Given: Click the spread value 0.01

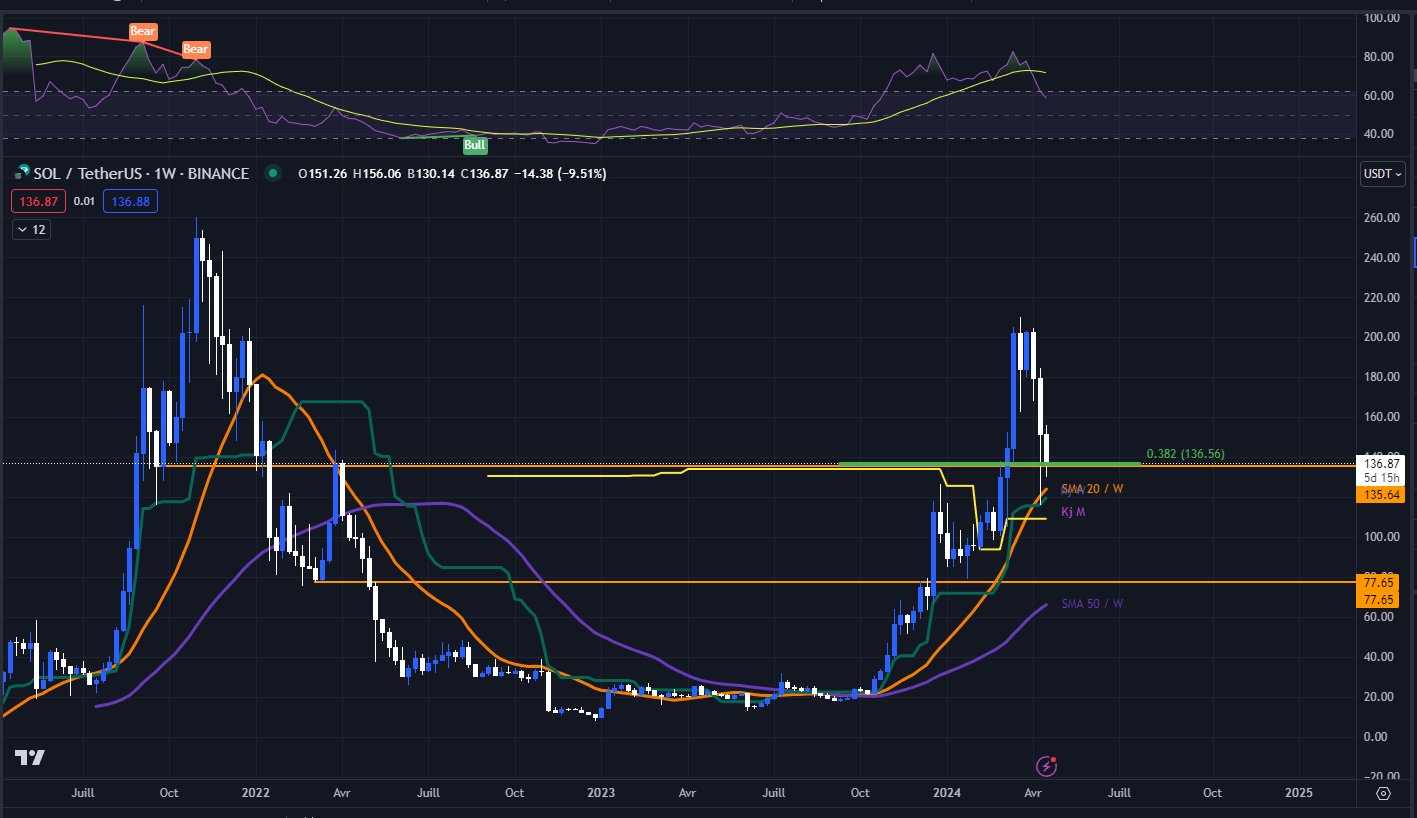Looking at the screenshot, I should (x=84, y=202).
